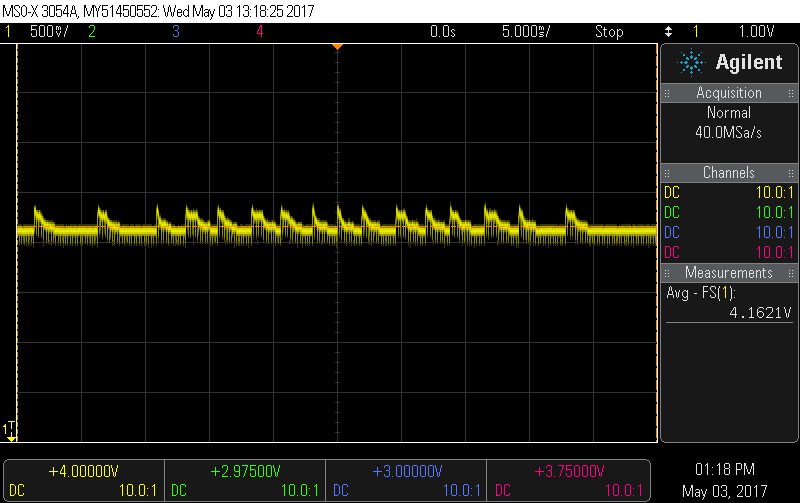Screen dimensions: 800x503
Task: Toggle channel 2 label in top bar
Action: pyautogui.click(x=92, y=32)
